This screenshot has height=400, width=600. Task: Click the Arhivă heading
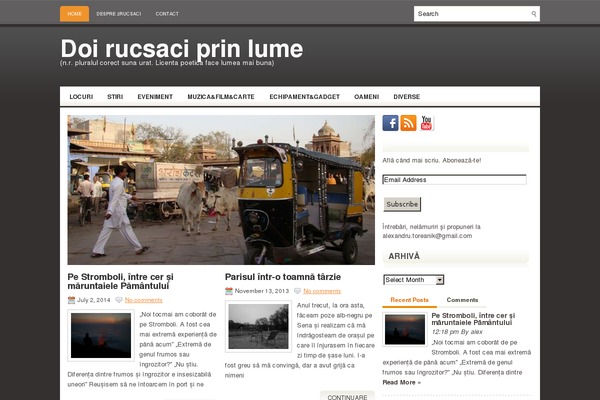coord(404,256)
